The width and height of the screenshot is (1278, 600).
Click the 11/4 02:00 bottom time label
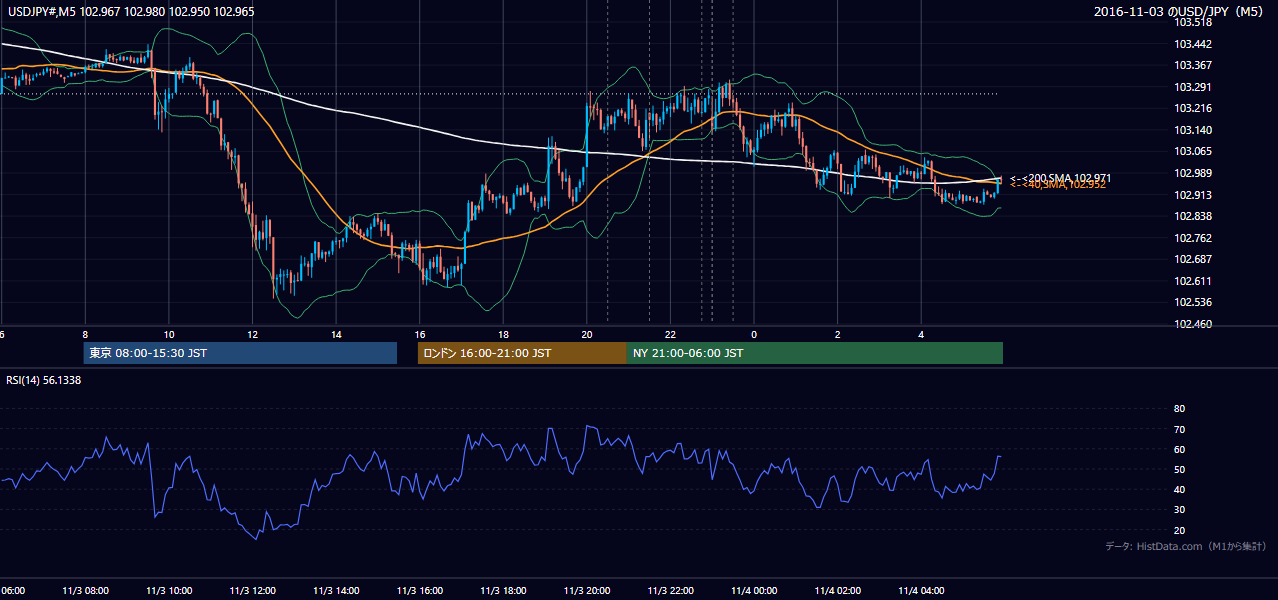tap(838, 590)
